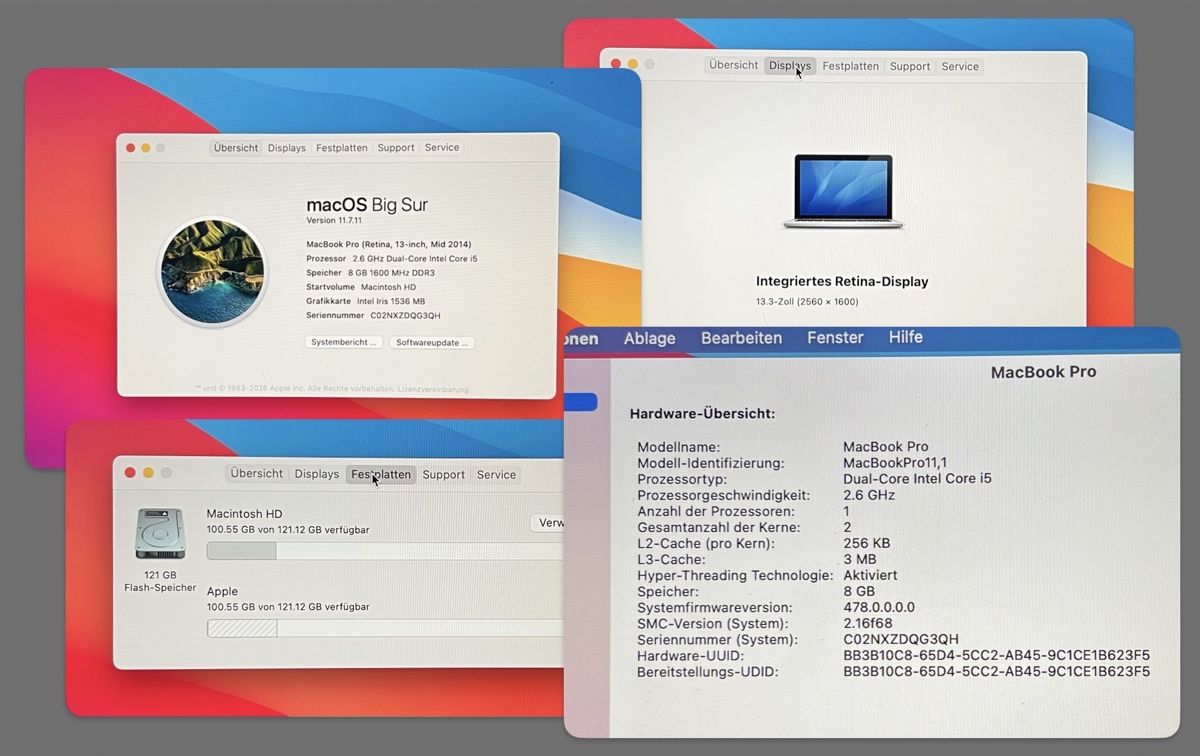Open the Festplatten tab in the Retina-Display window

pyautogui.click(x=851, y=66)
